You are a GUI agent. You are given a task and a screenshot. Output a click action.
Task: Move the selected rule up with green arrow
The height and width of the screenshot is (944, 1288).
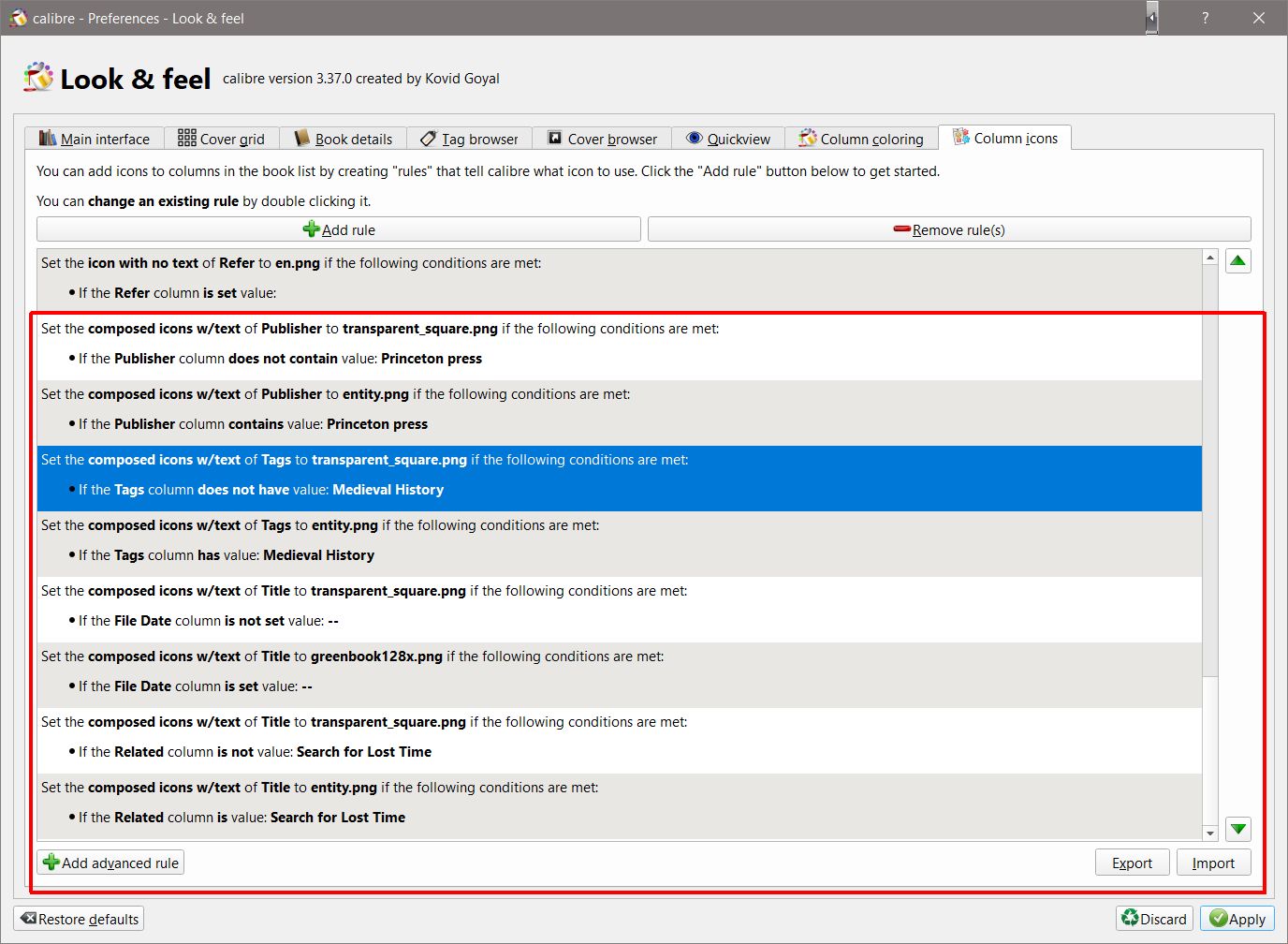pyautogui.click(x=1237, y=261)
